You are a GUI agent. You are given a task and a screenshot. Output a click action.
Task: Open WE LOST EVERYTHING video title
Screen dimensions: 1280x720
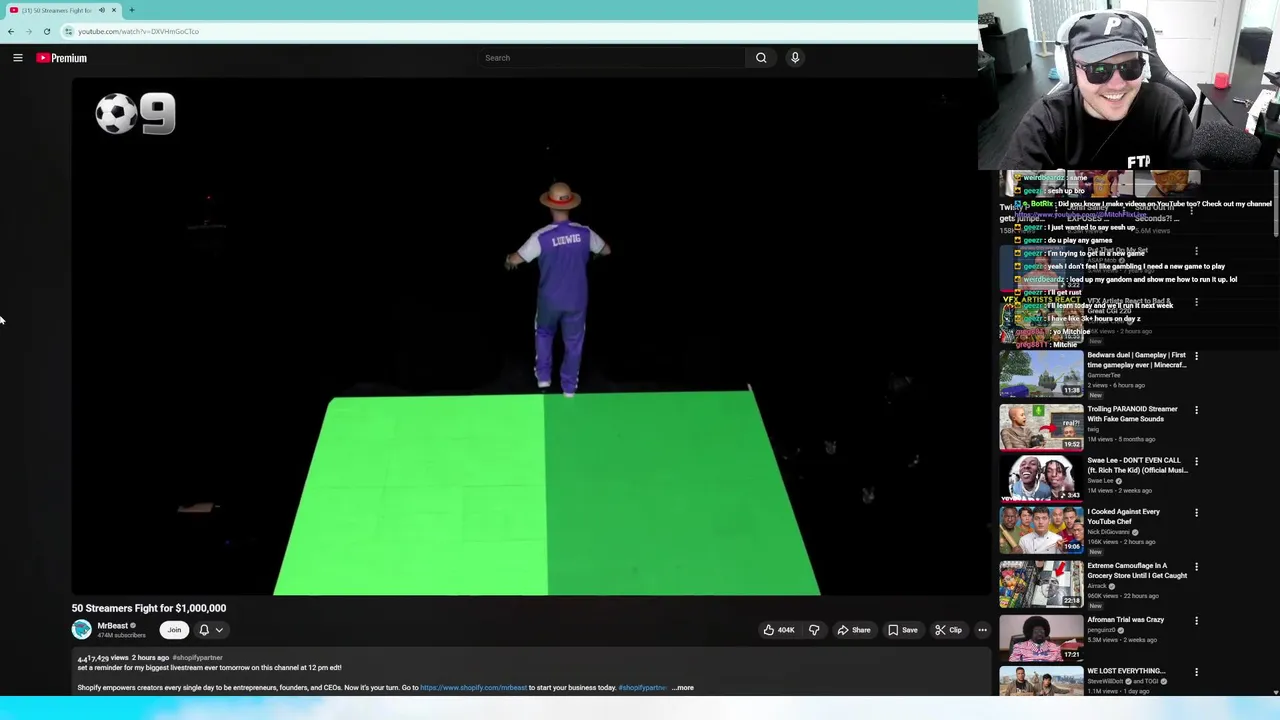coord(1126,671)
